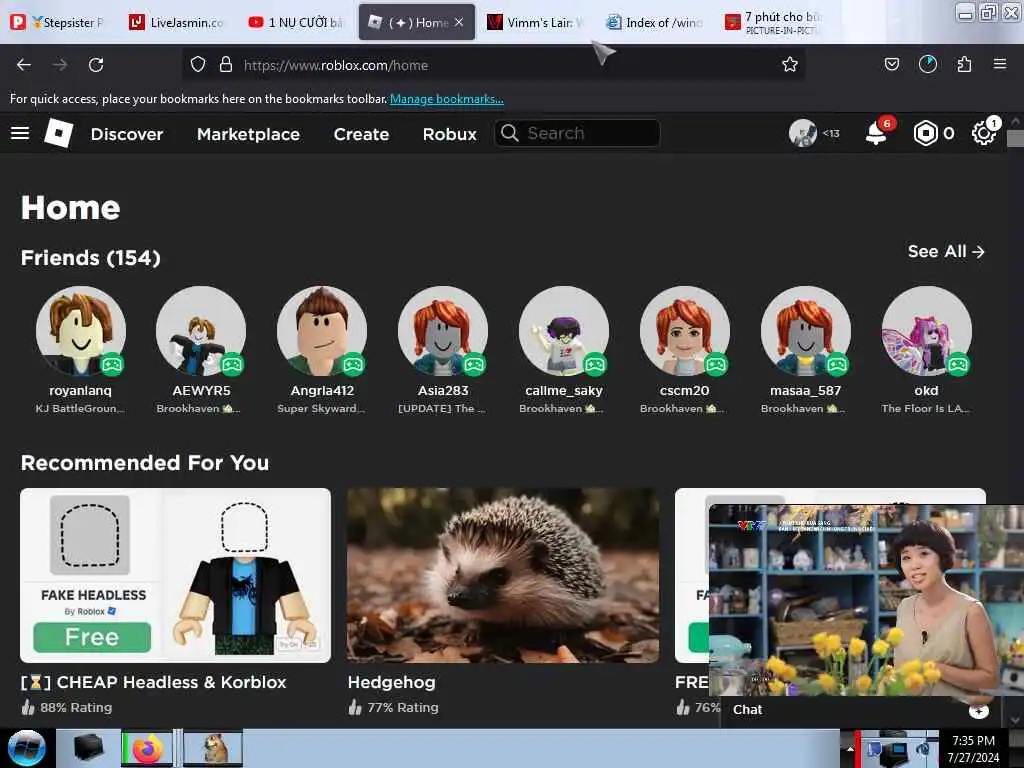
Task: Open the CHEAP Headless & Korblox game thumbnail
Action: tap(176, 575)
